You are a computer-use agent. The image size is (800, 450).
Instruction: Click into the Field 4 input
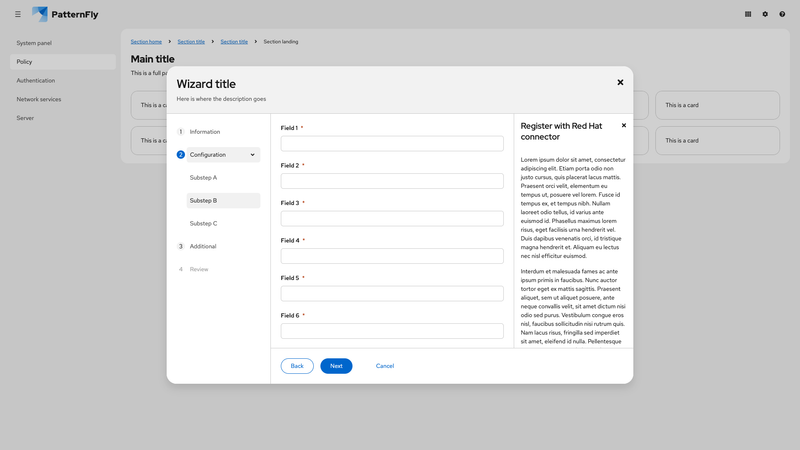pyautogui.click(x=392, y=256)
